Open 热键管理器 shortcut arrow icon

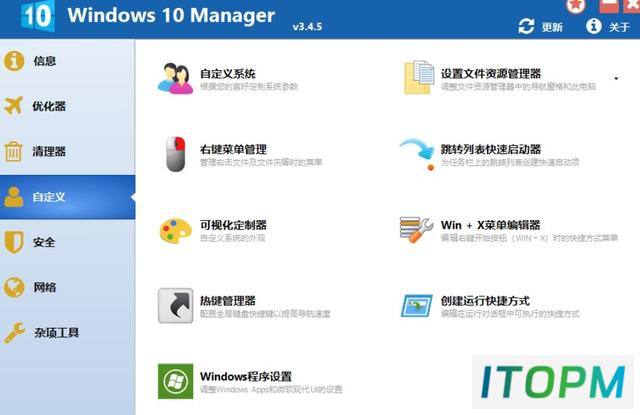(176, 306)
